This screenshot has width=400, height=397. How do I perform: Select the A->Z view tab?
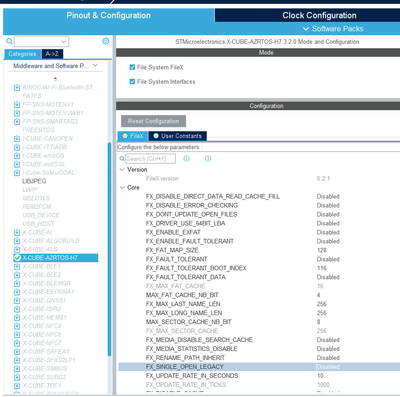pos(52,54)
